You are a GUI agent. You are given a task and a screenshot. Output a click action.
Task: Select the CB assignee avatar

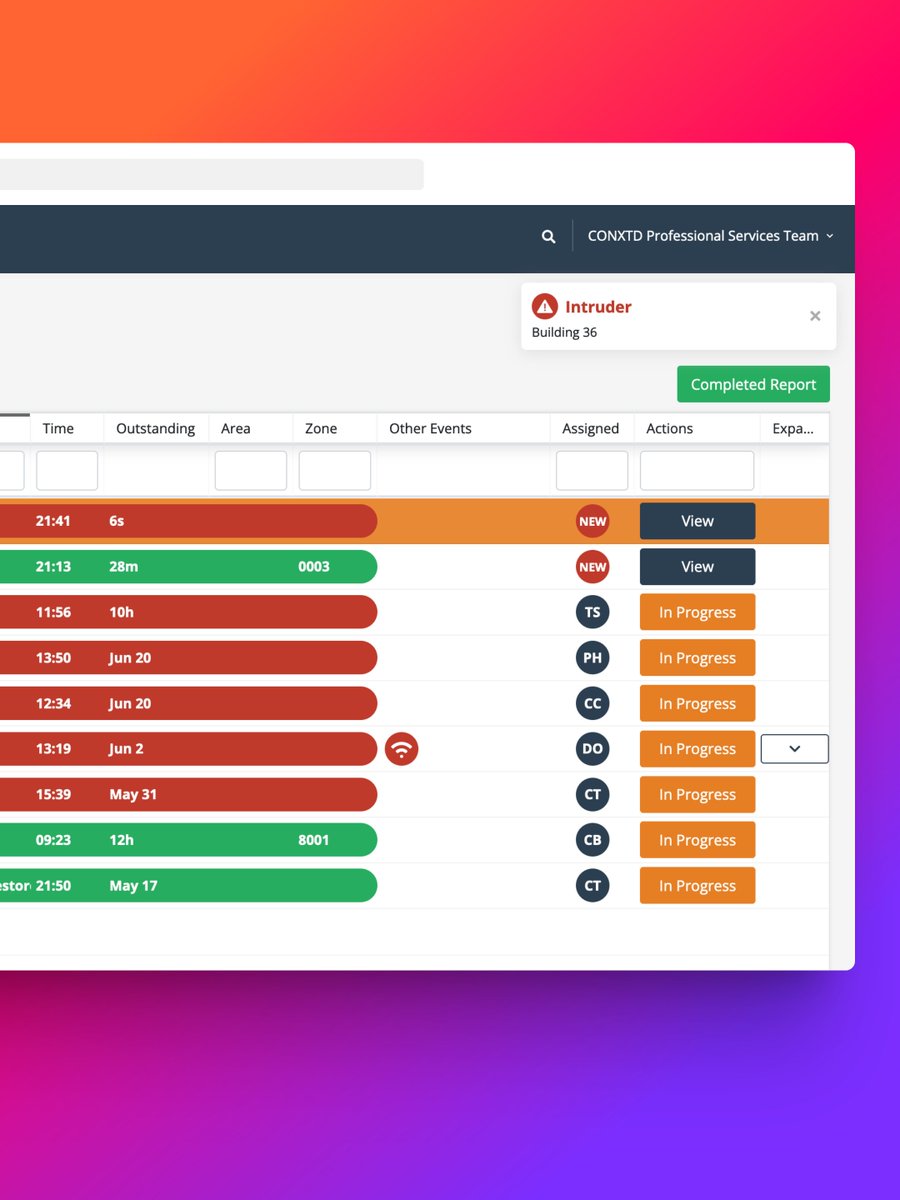pyautogui.click(x=593, y=840)
